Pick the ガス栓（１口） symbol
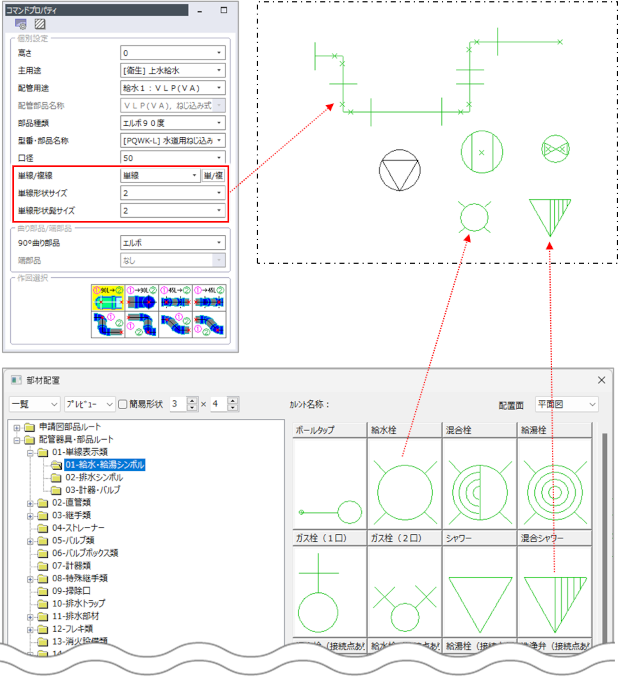This screenshot has width=618, height=687. [x=330, y=592]
